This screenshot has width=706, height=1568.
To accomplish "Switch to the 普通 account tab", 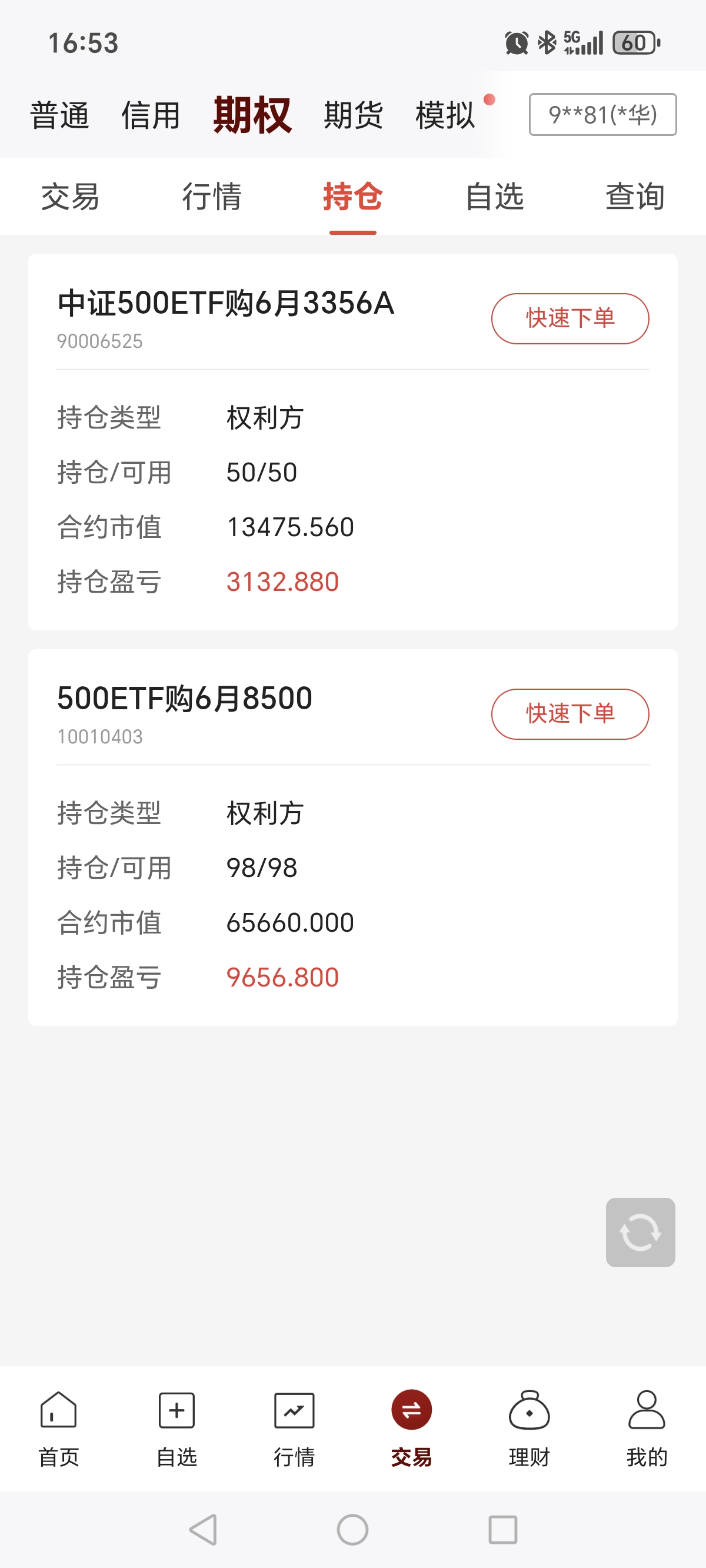I will coord(59,115).
